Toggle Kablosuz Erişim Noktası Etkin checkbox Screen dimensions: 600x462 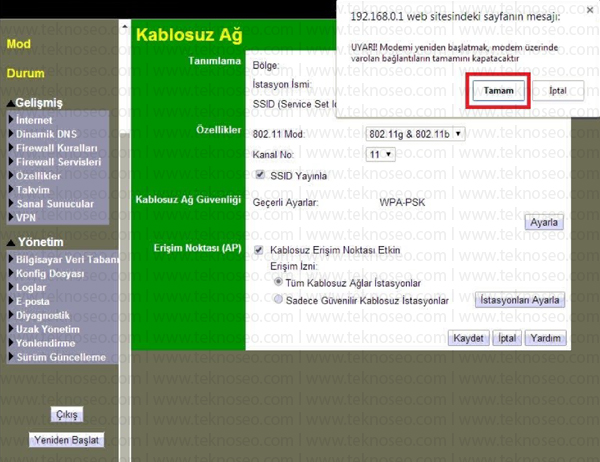click(259, 250)
